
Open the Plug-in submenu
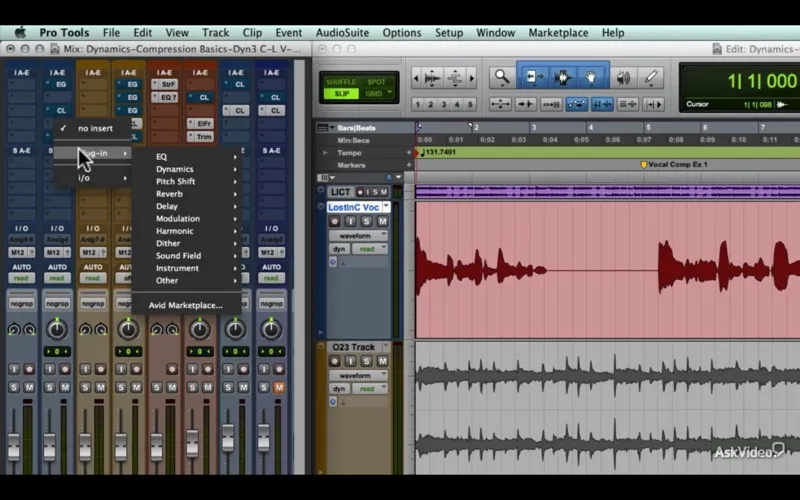pyautogui.click(x=92, y=153)
